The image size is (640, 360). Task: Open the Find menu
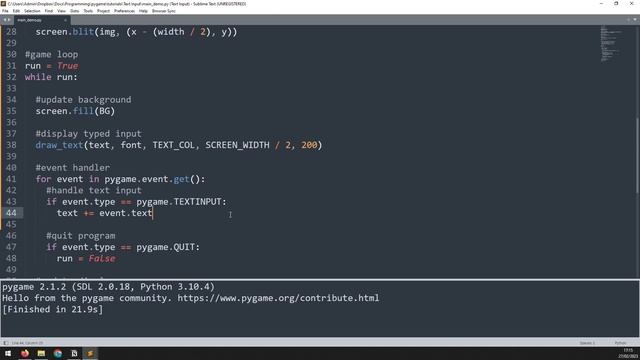[x=49, y=11]
